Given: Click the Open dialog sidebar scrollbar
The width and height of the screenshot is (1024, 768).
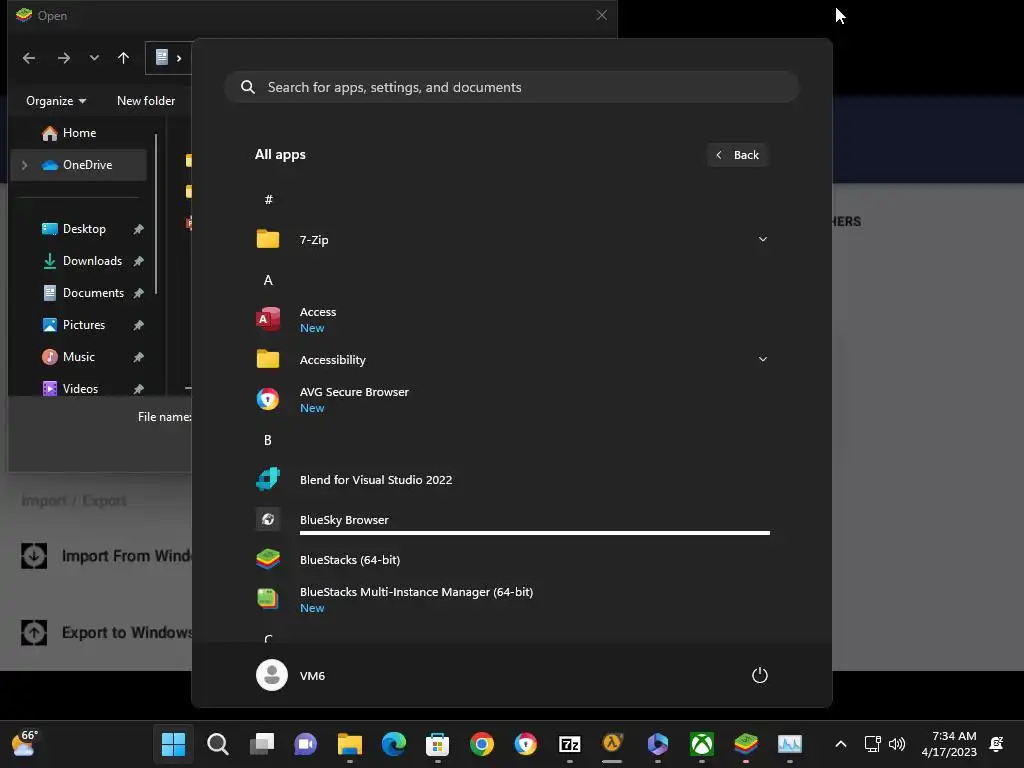Looking at the screenshot, I should point(156,214).
